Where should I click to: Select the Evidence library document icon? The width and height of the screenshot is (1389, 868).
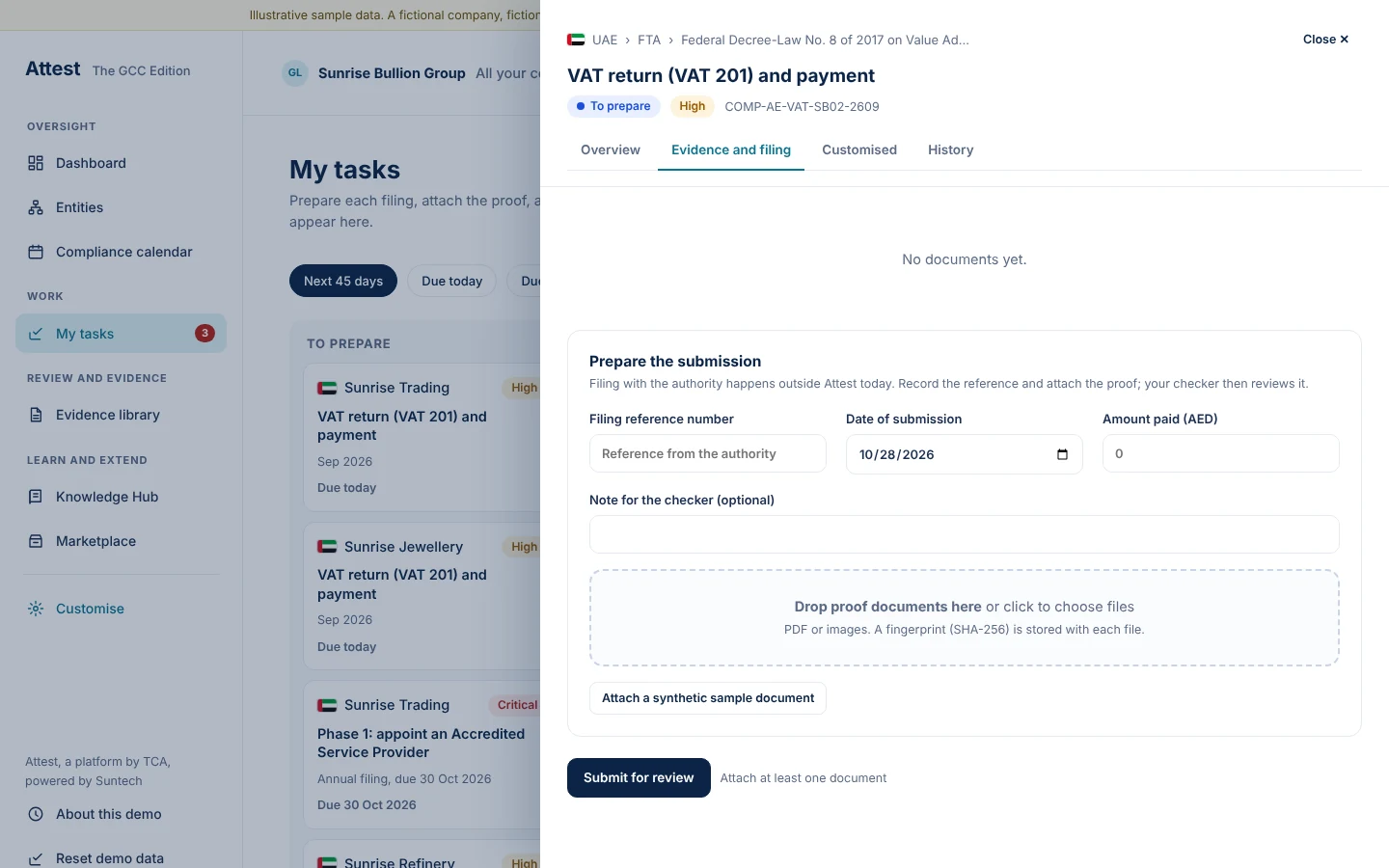(x=36, y=415)
